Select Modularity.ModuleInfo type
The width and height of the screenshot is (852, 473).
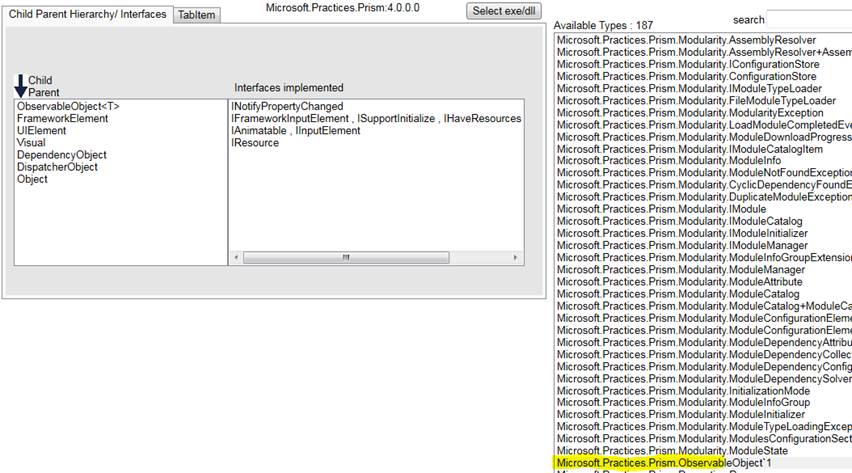(669, 161)
